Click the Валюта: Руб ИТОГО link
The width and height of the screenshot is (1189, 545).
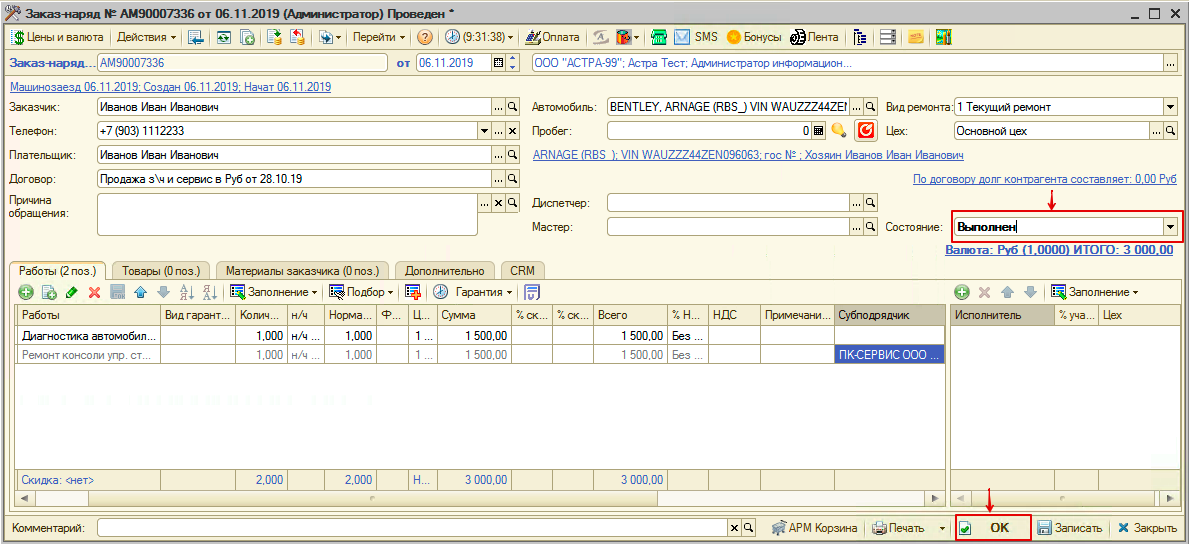(x=1060, y=249)
